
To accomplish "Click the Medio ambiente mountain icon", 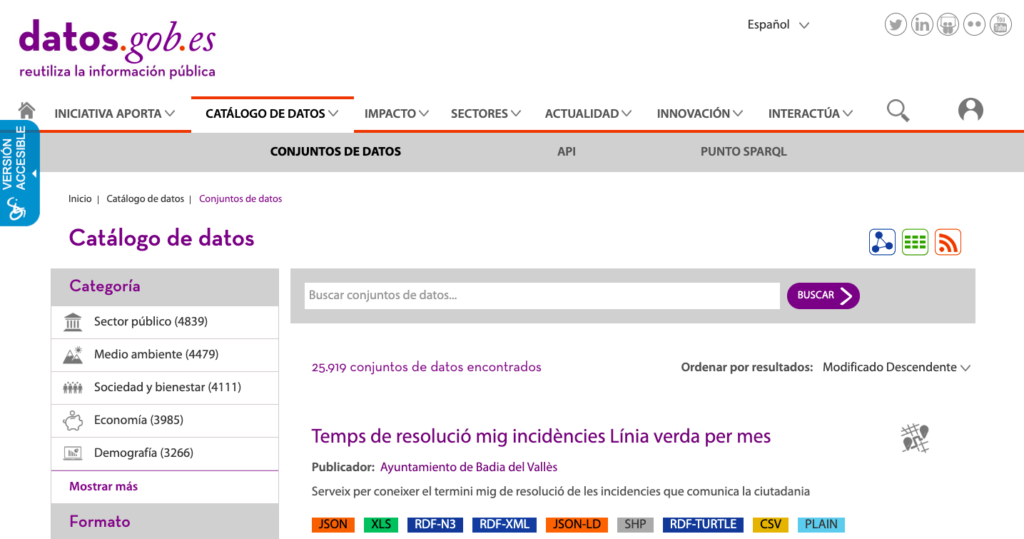I will (72, 355).
